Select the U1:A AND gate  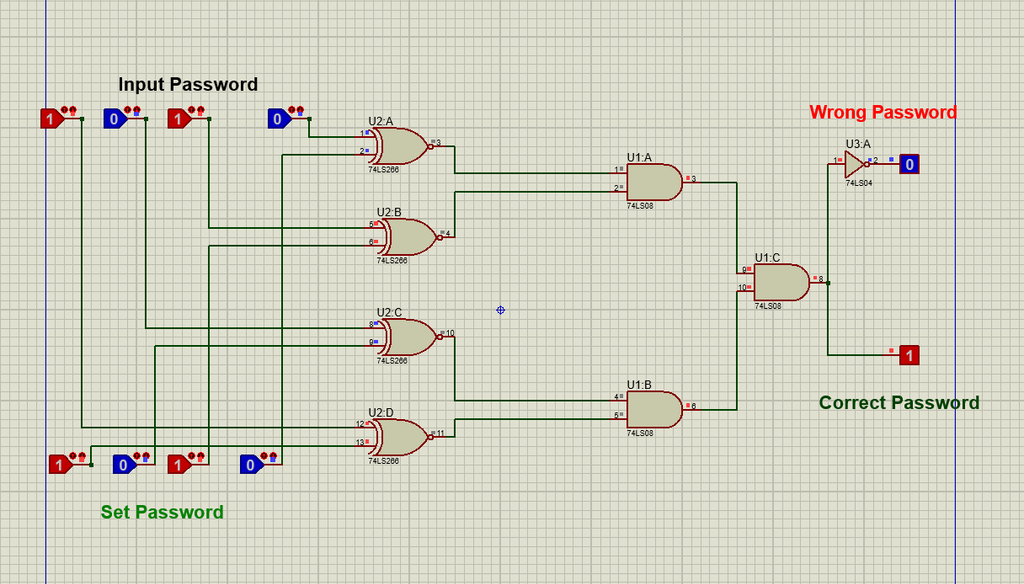pos(654,182)
